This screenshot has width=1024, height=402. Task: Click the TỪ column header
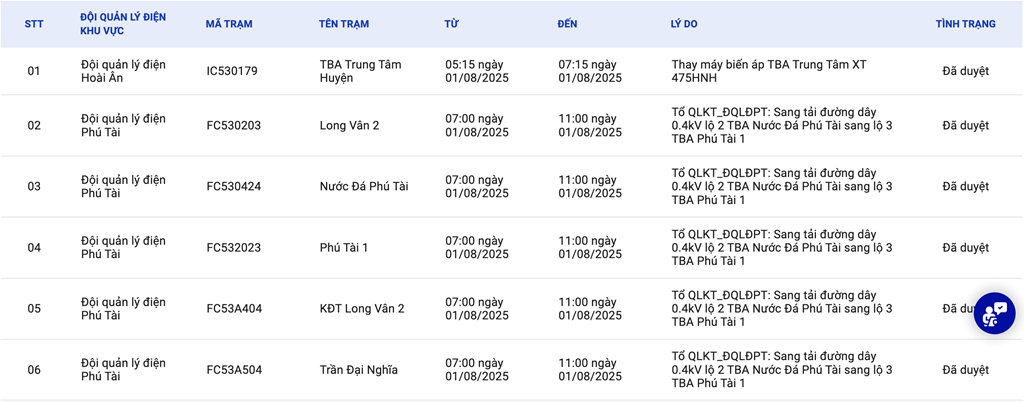pos(452,24)
